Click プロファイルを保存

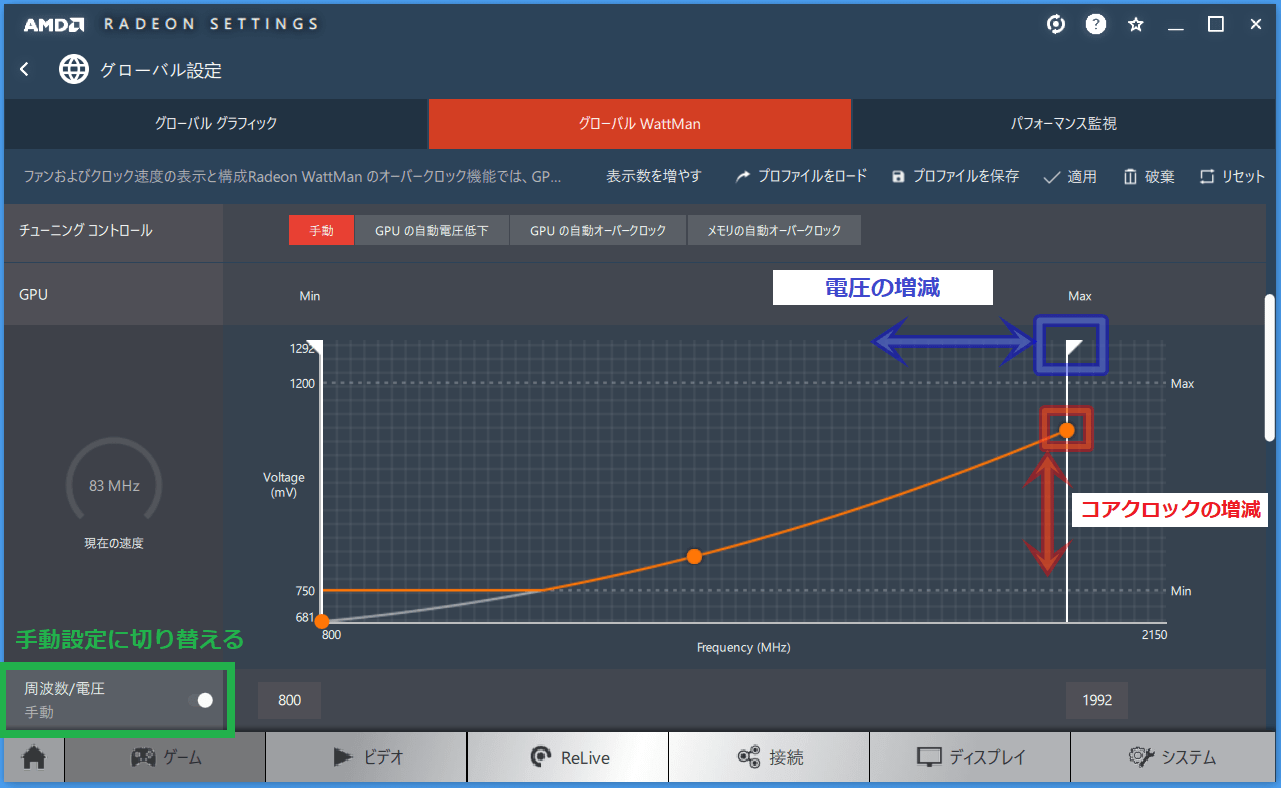click(955, 176)
